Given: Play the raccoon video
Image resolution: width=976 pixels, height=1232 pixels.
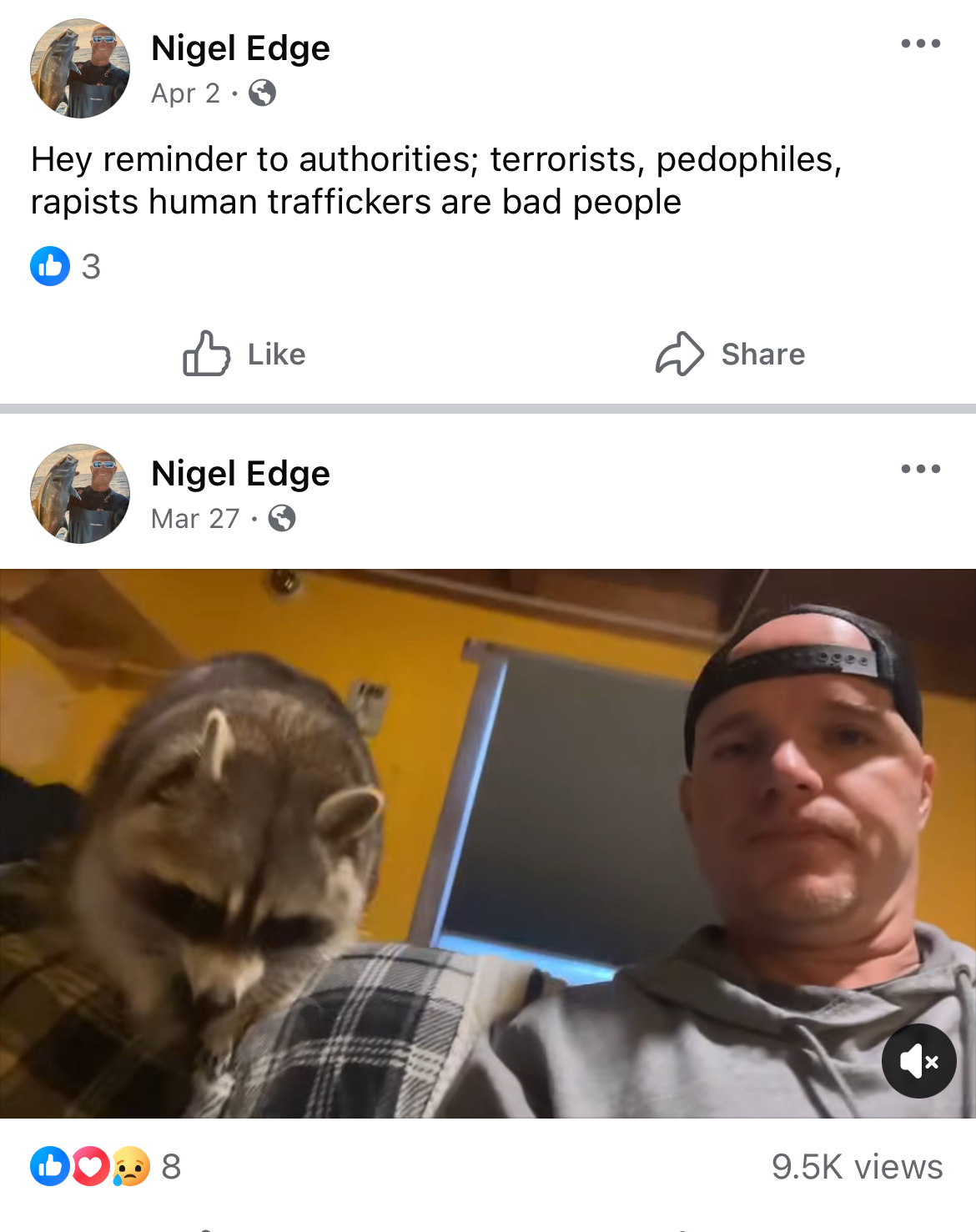Looking at the screenshot, I should coord(488,843).
